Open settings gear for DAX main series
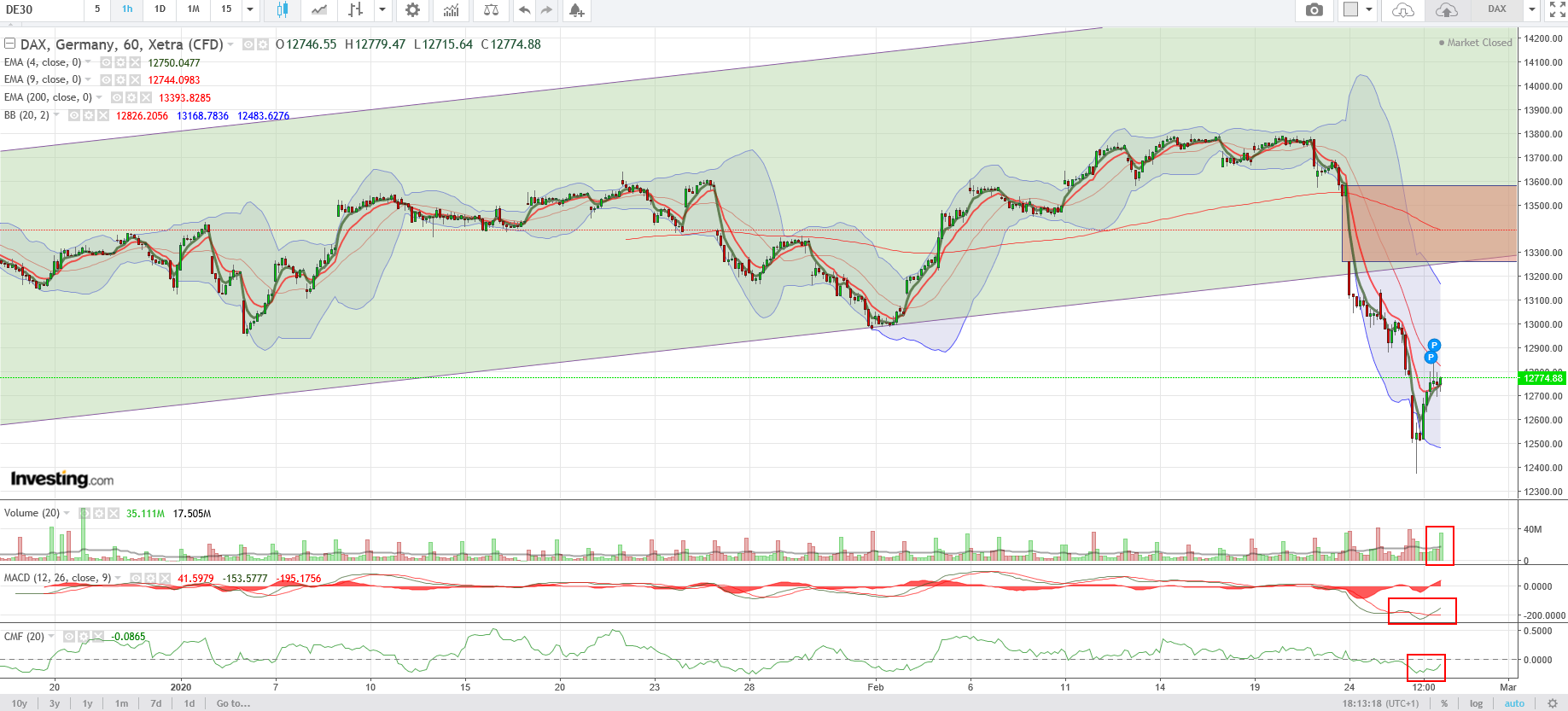The width and height of the screenshot is (1568, 711). pos(263,44)
